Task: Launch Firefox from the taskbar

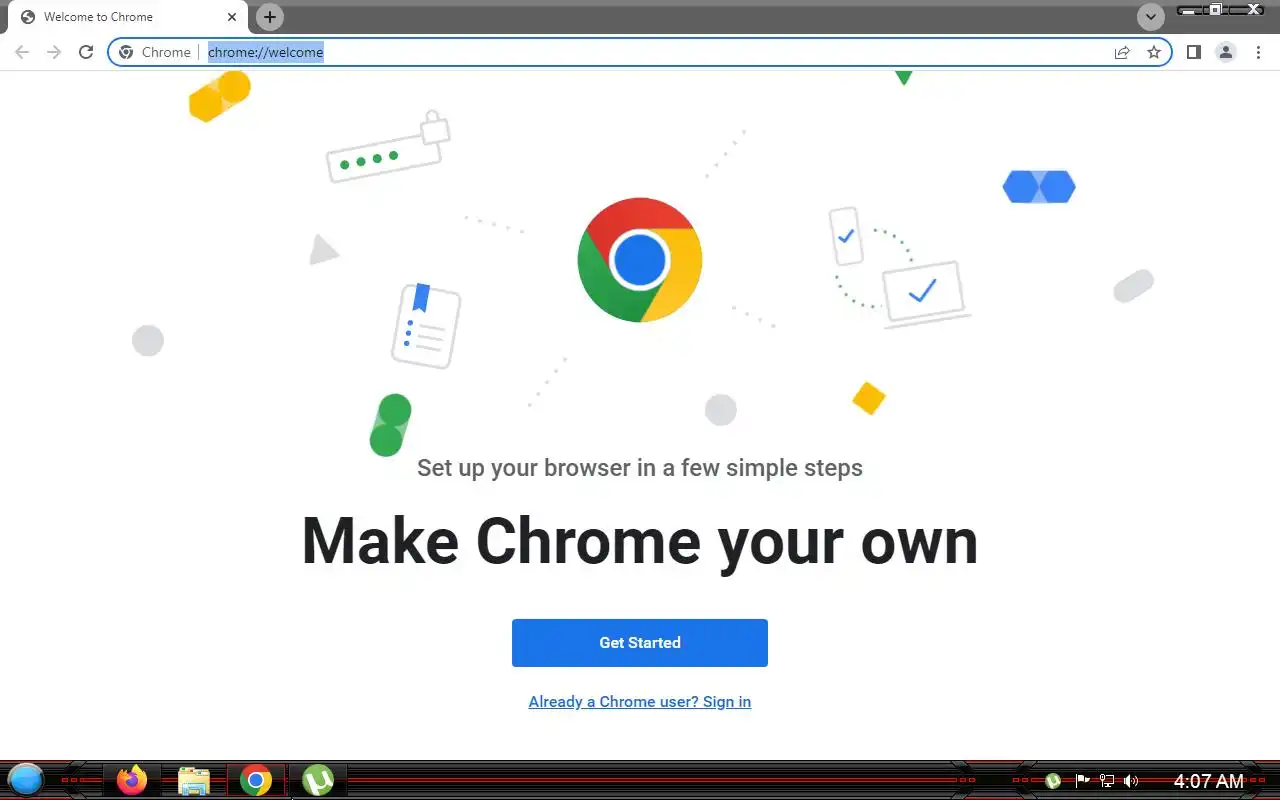Action: point(131,780)
